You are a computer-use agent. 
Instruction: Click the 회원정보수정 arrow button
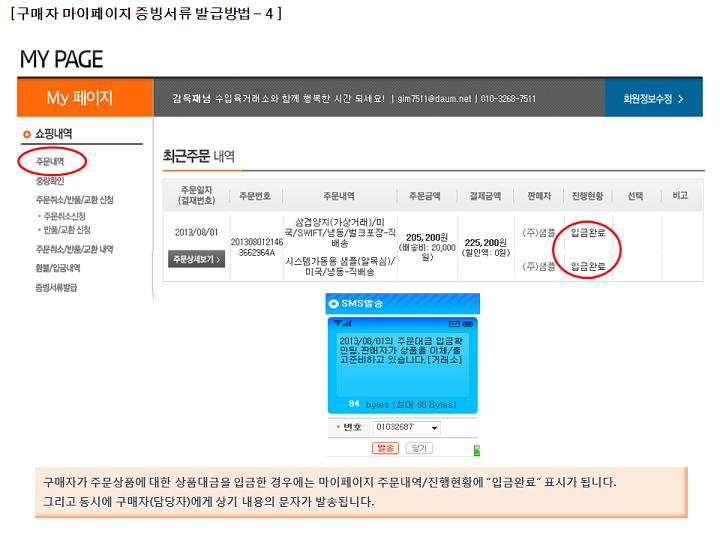654,99
